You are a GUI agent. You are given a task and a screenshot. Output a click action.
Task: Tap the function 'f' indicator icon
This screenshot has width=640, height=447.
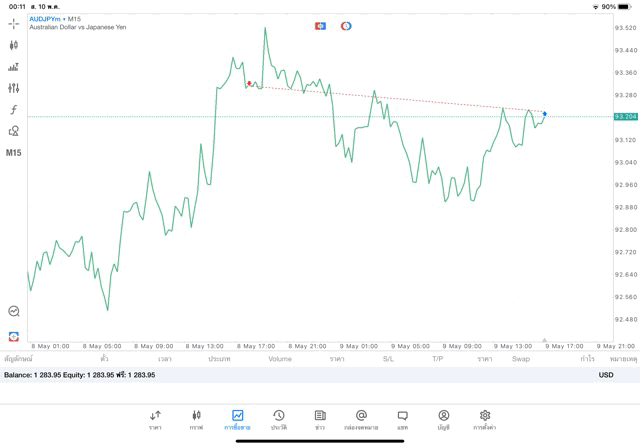13,110
